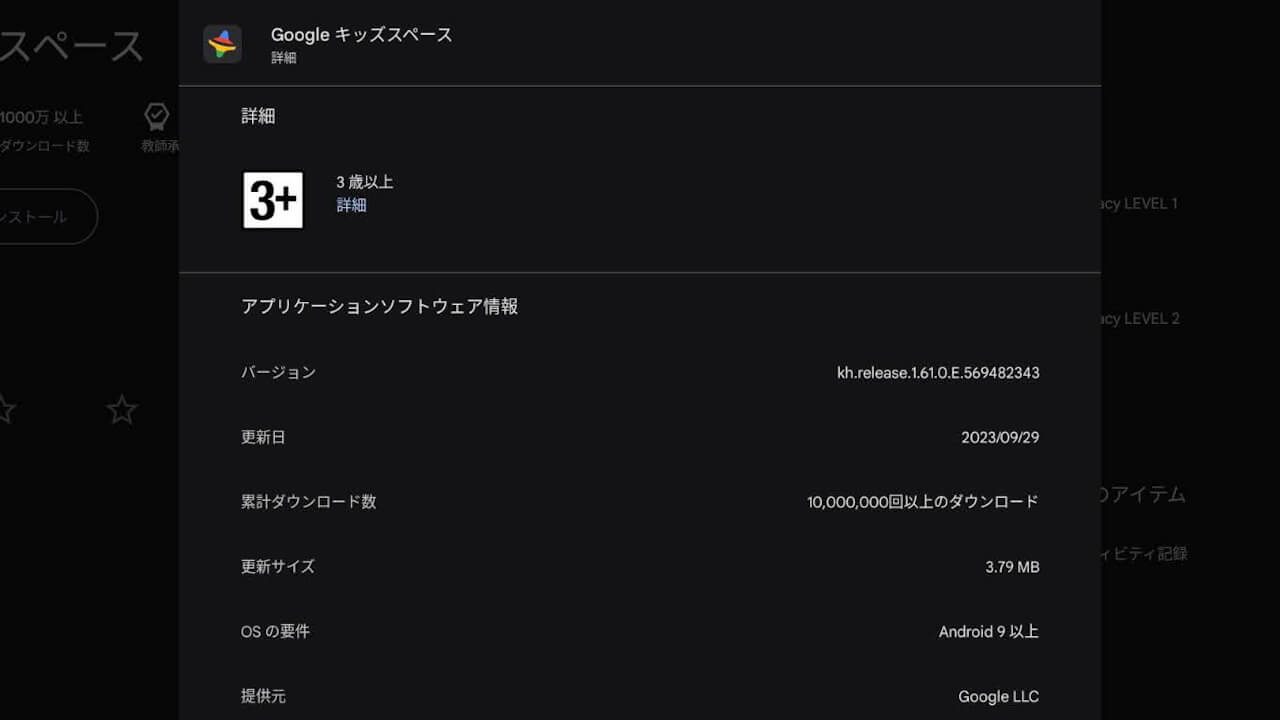Click the 1000万 以上 download count
Image resolution: width=1280 pixels, height=720 pixels.
41,117
